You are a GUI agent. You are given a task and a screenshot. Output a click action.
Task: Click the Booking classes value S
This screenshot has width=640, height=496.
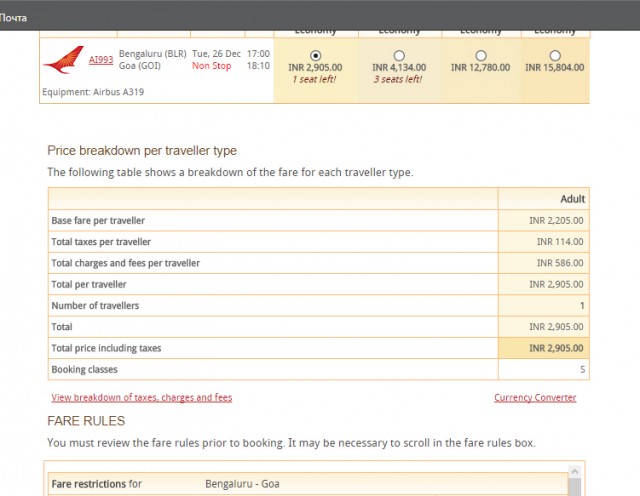[x=581, y=370]
